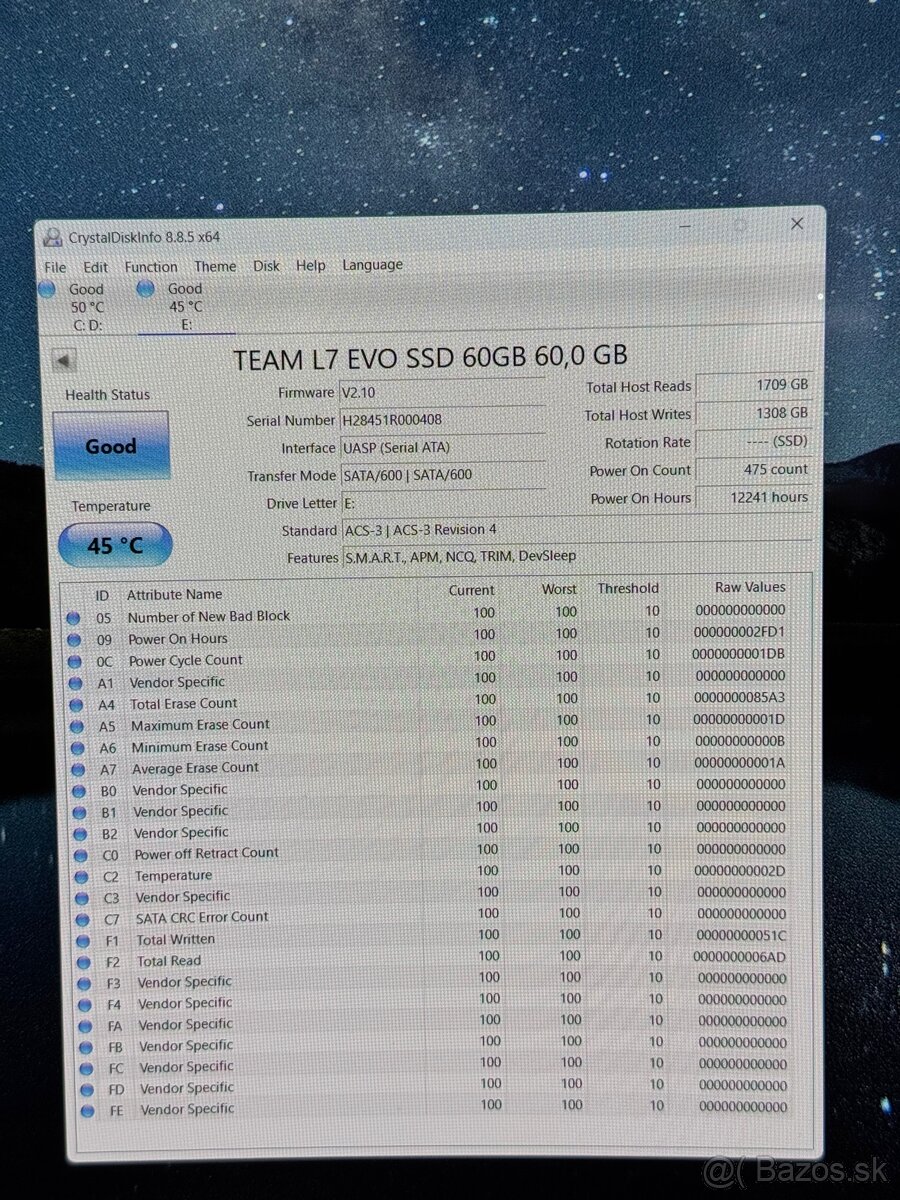Click the Attribute Name column header
The width and height of the screenshot is (900, 1200).
(x=174, y=594)
